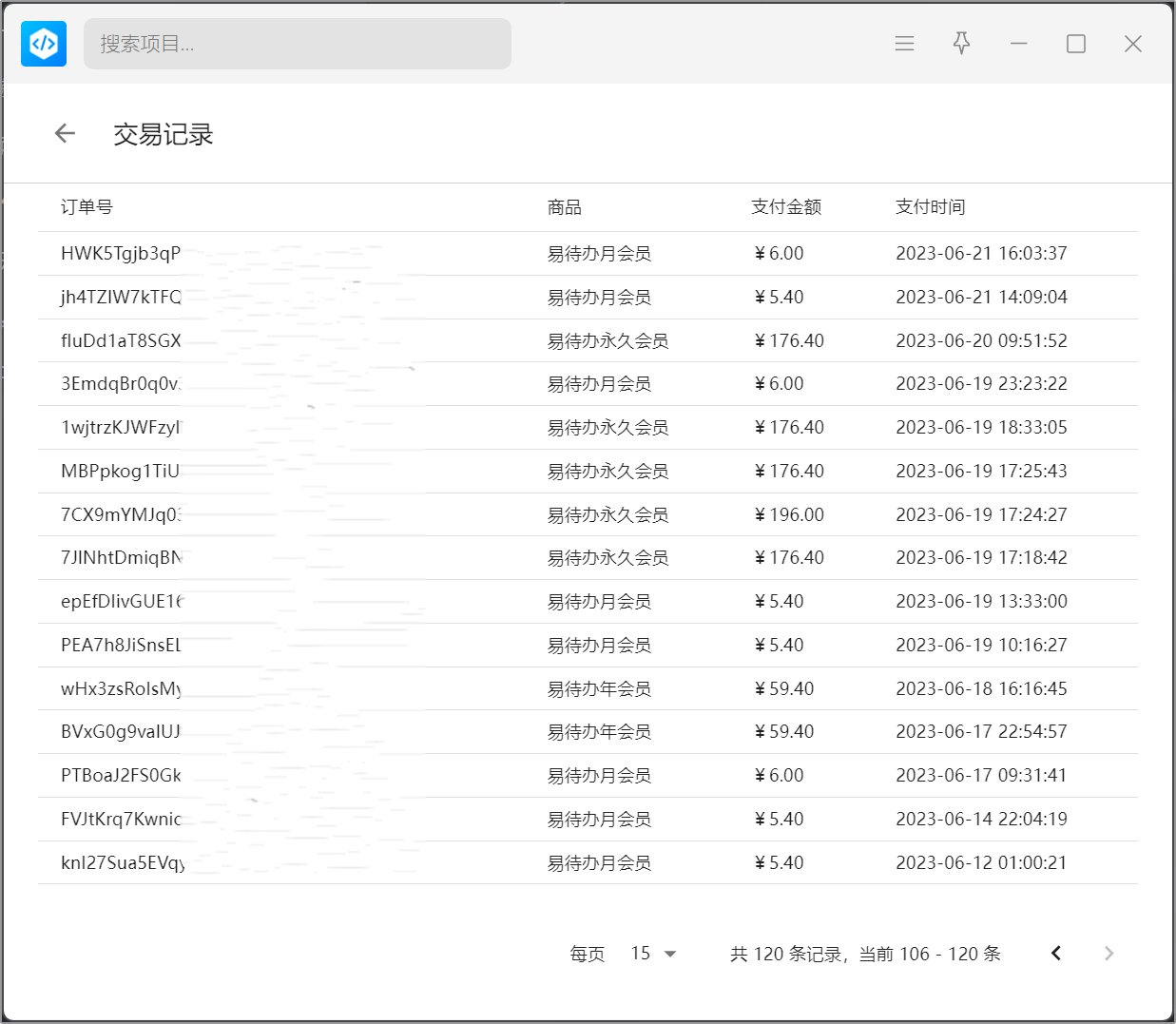Select order knI27Sua5EVqy
This screenshot has height=1024, width=1176.
(123, 863)
